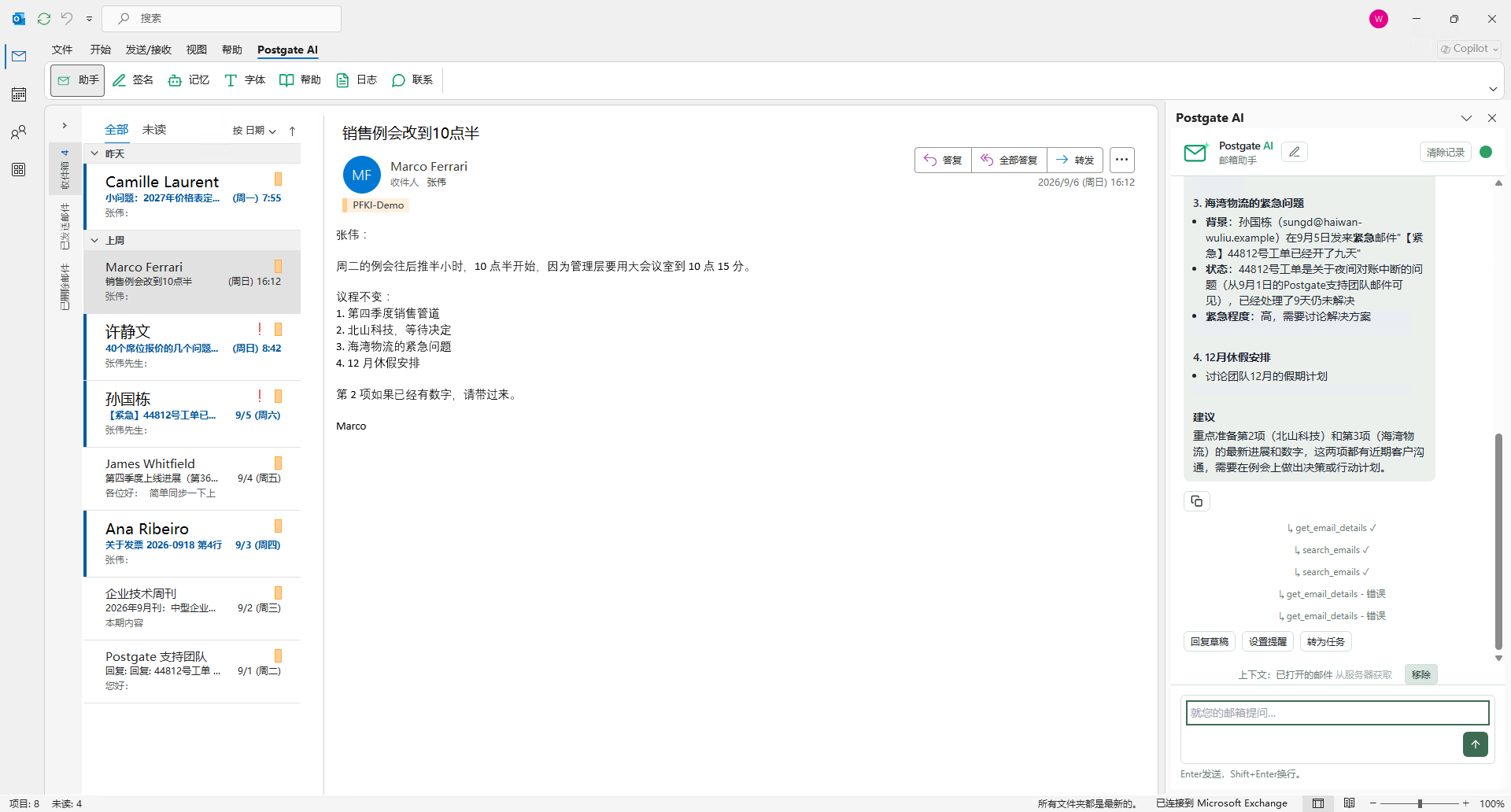Click the 转发 forward button
The width and height of the screenshot is (1511, 812).
coord(1075,160)
